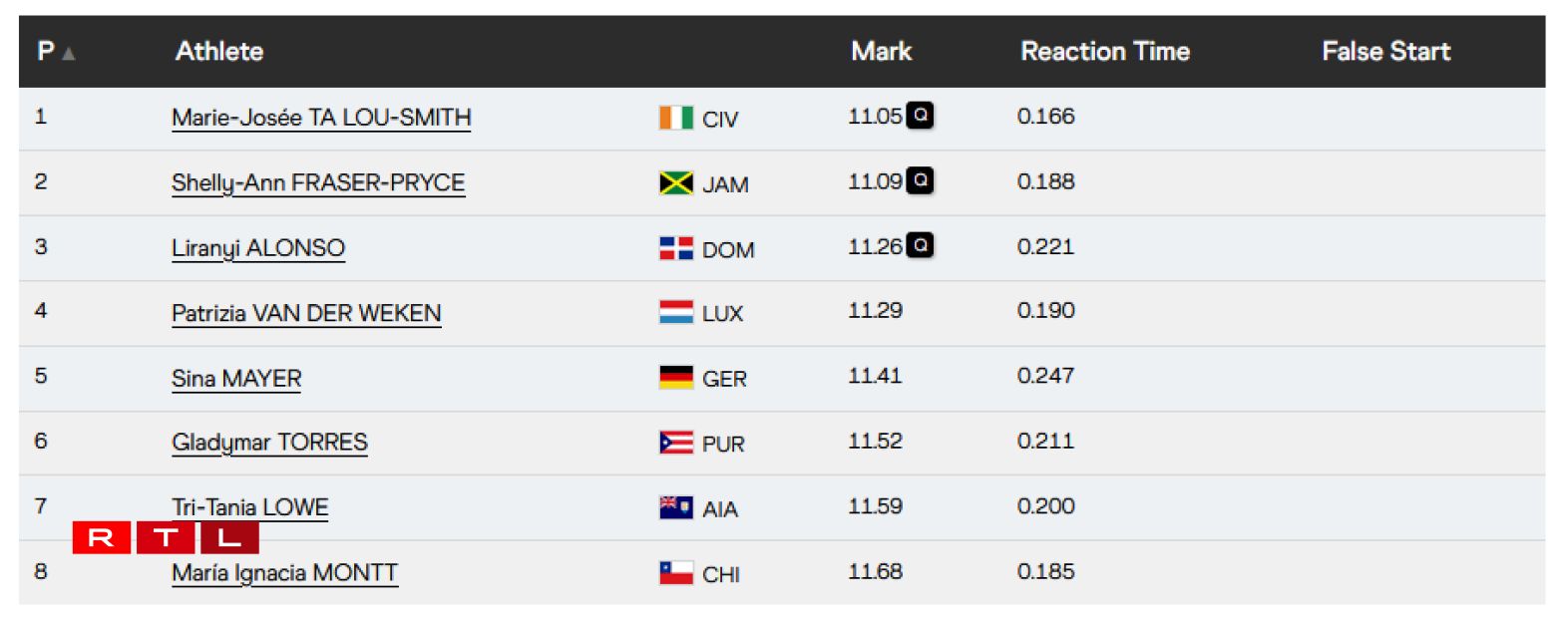Click the Ivory Coast flag icon
Screen dimensions: 1568x627
(675, 119)
